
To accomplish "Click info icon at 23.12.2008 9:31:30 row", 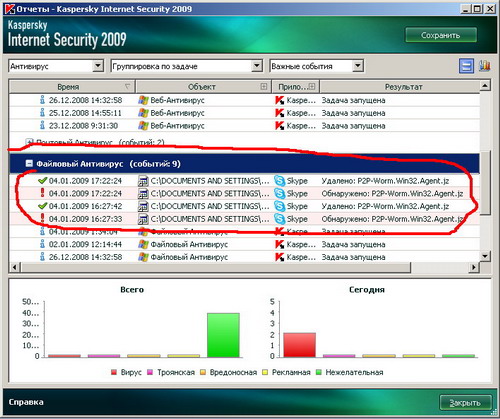I will [x=42, y=125].
